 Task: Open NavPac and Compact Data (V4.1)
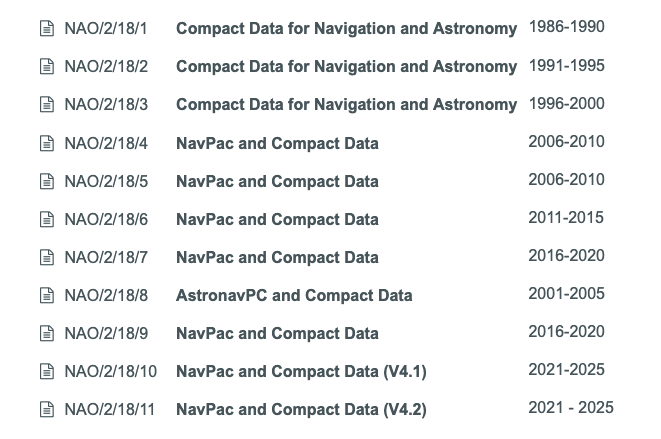coord(301,371)
